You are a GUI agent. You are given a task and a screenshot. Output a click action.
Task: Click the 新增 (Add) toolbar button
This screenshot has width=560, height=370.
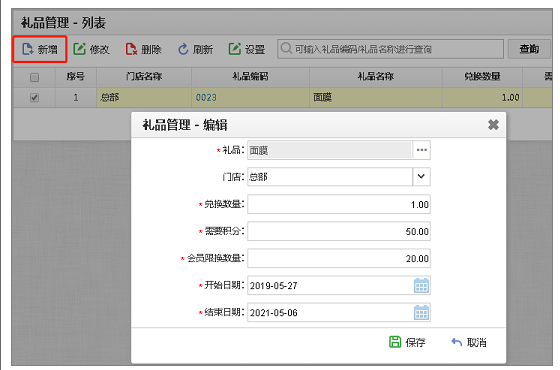coord(40,49)
